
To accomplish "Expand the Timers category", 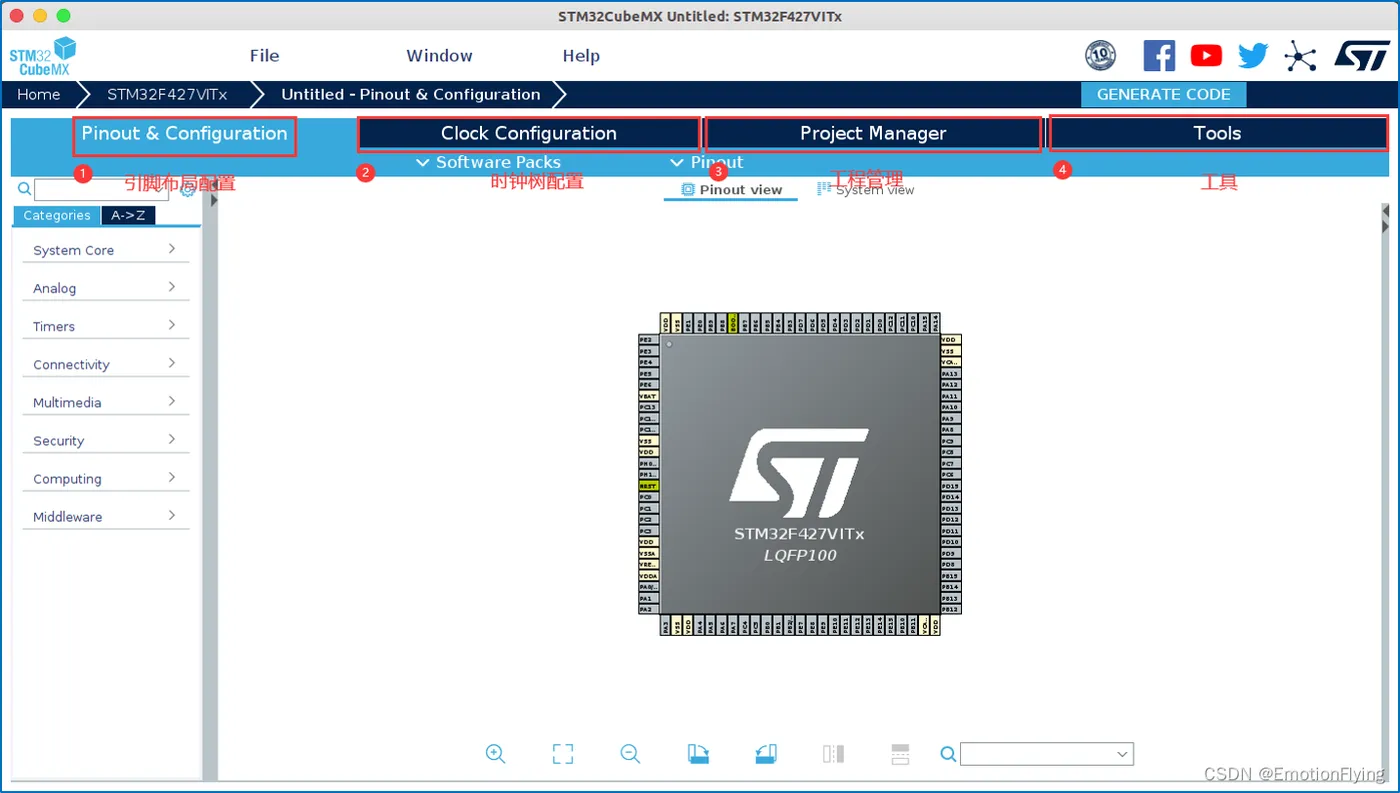I will (x=106, y=326).
